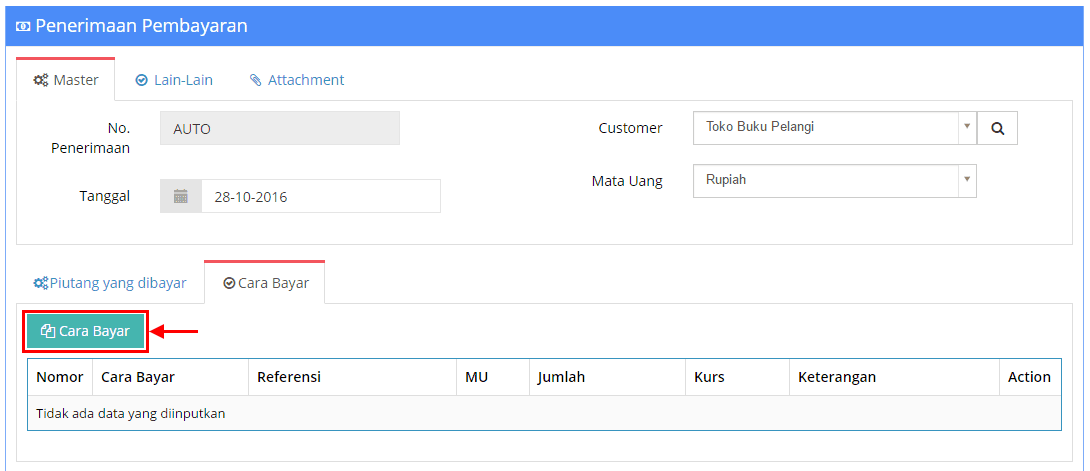Viewport: 1090px width, 471px height.
Task: Select the Cara Bayar tab
Action: click(x=265, y=283)
